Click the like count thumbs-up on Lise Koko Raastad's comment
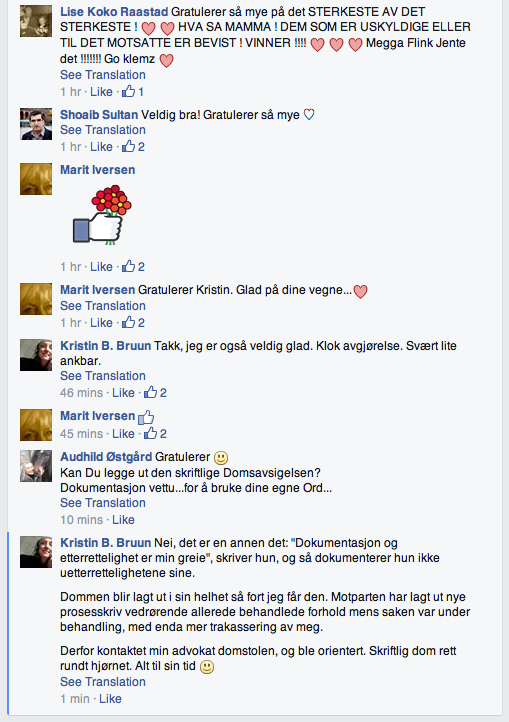 tap(133, 92)
